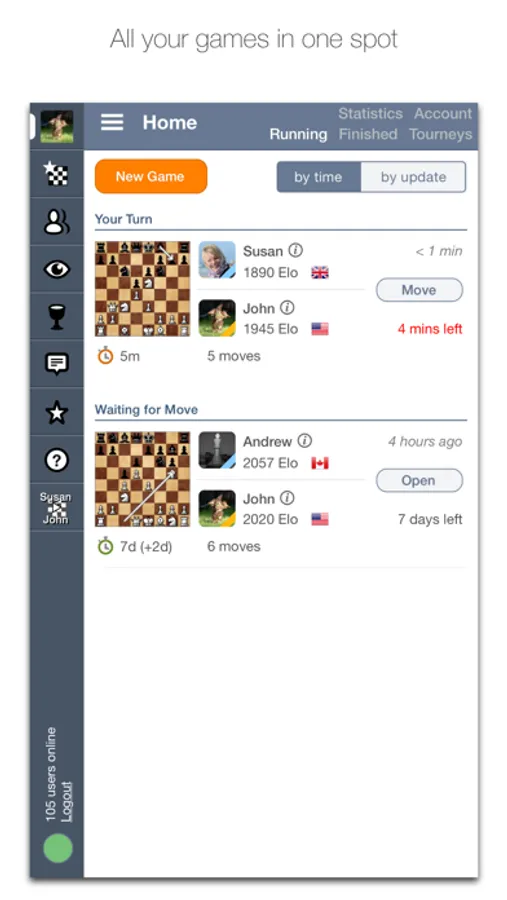Open the question mark help icon
Screen dimensions: 507x900
57,460
